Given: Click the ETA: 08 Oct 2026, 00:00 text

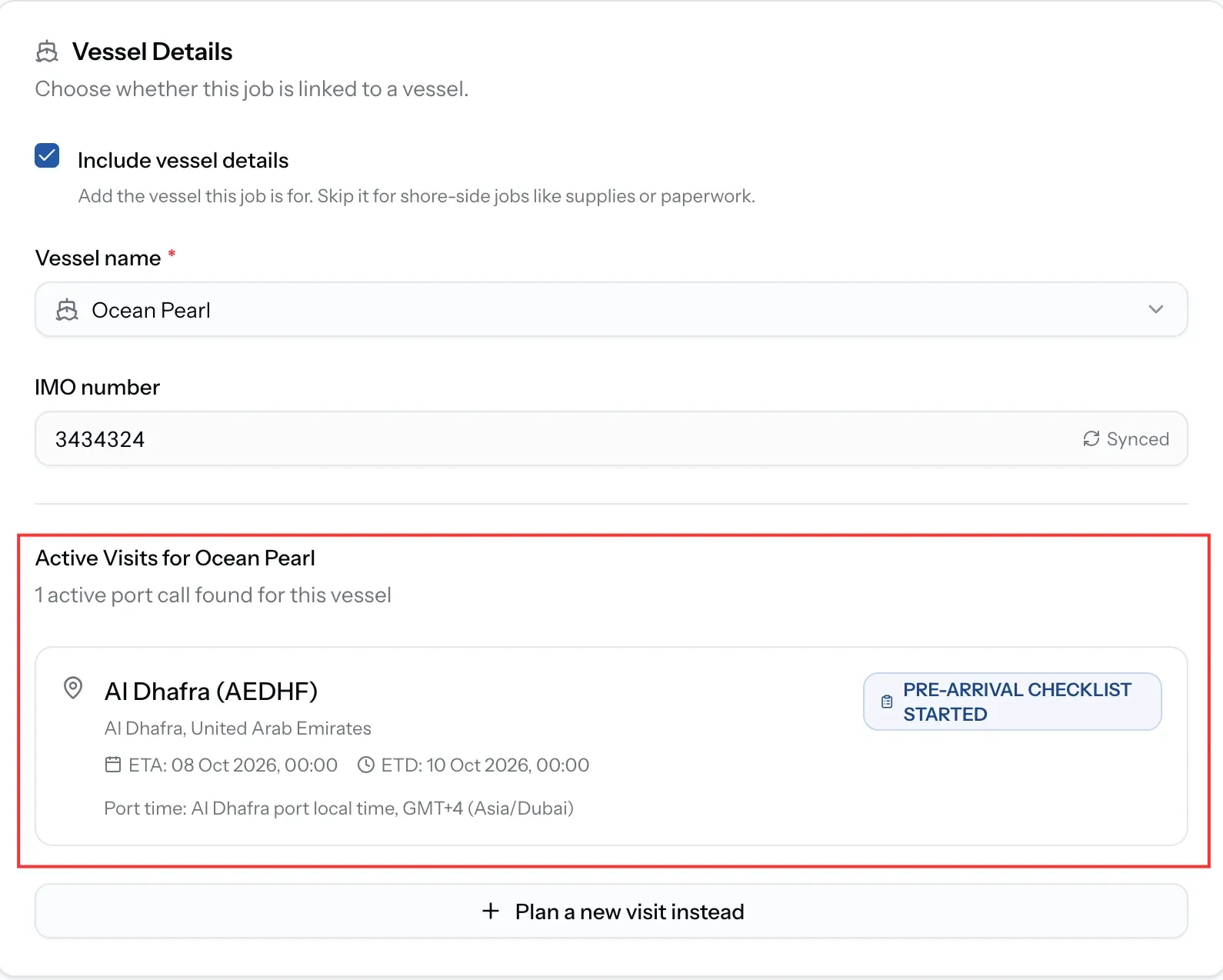Looking at the screenshot, I should pos(233,765).
